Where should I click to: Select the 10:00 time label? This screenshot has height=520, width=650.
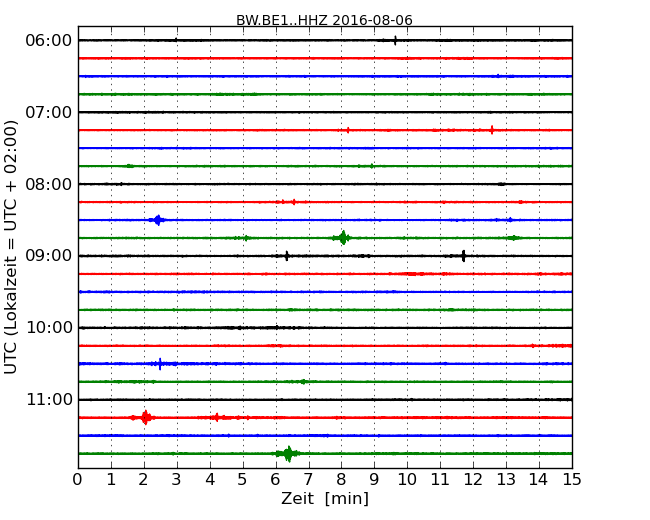click(49, 328)
